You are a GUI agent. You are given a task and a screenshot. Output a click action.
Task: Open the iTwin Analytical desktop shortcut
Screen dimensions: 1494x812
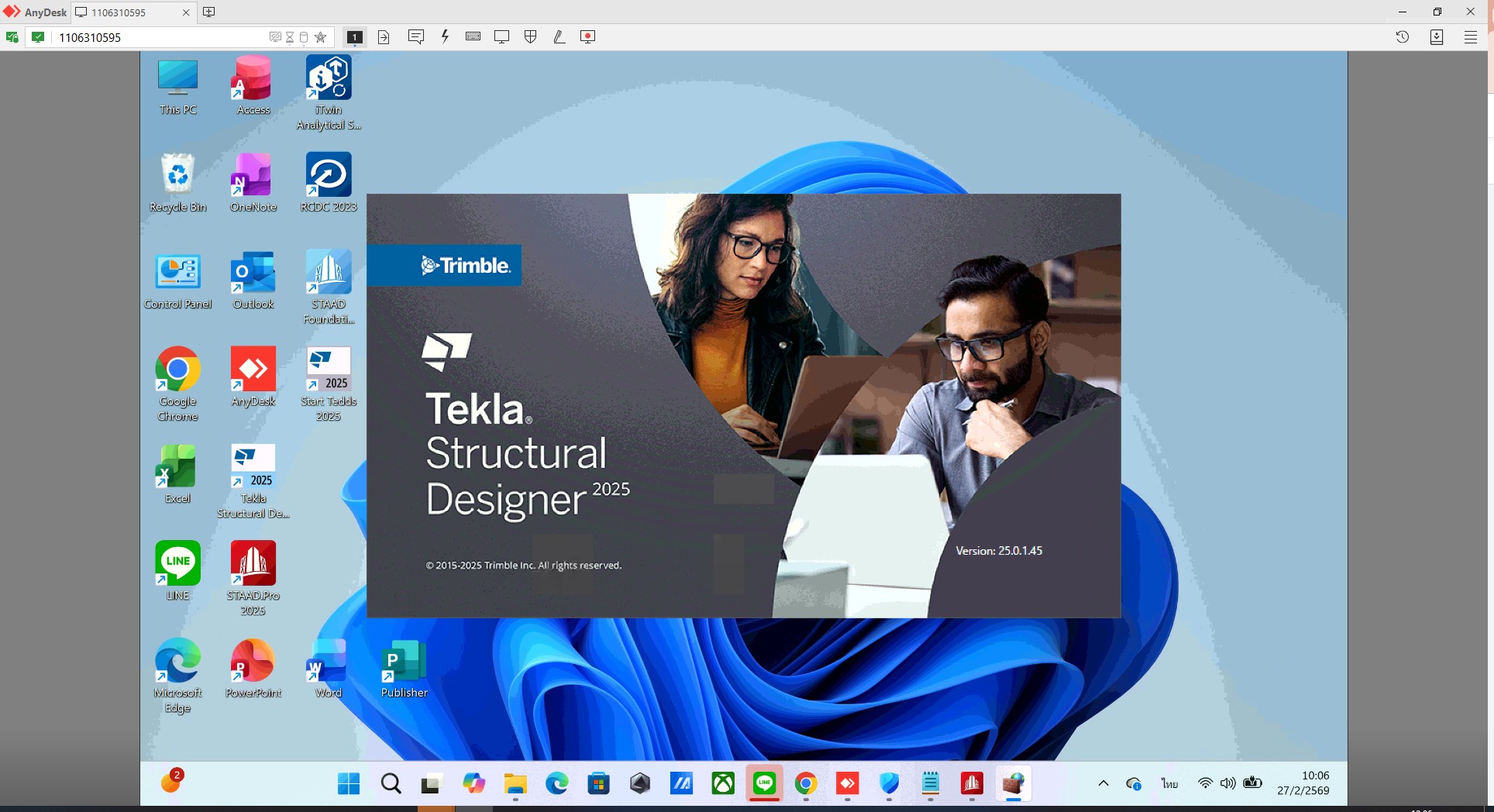click(329, 93)
